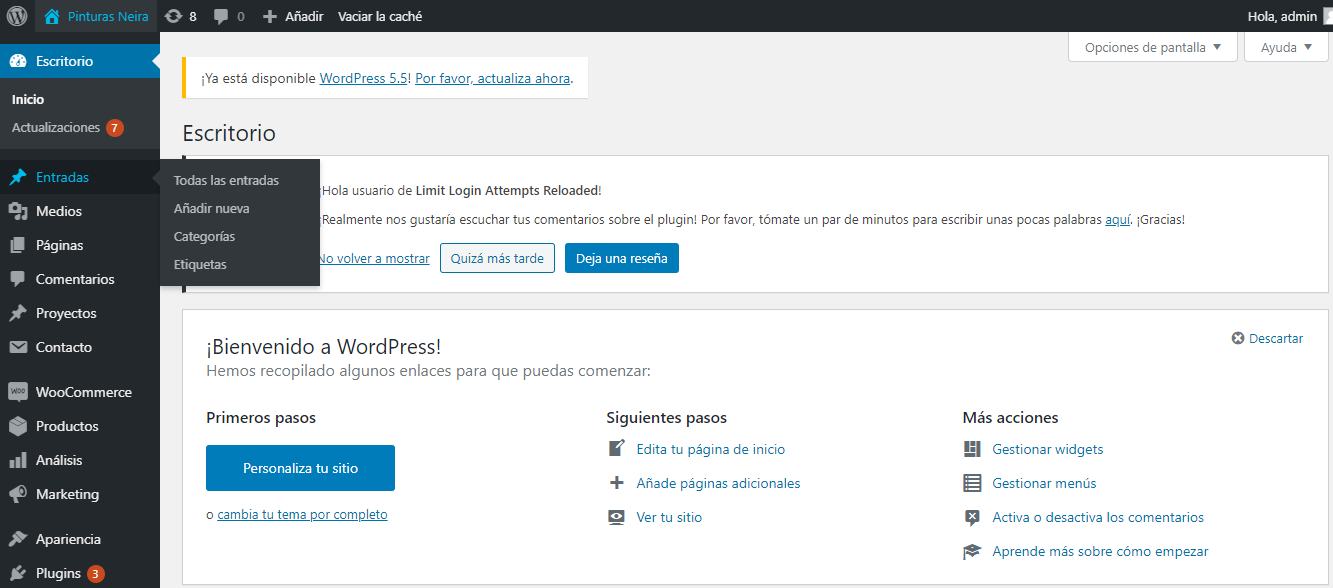Click the plus icon next to Añadir
This screenshot has width=1333, height=588.
pyautogui.click(x=270, y=16)
